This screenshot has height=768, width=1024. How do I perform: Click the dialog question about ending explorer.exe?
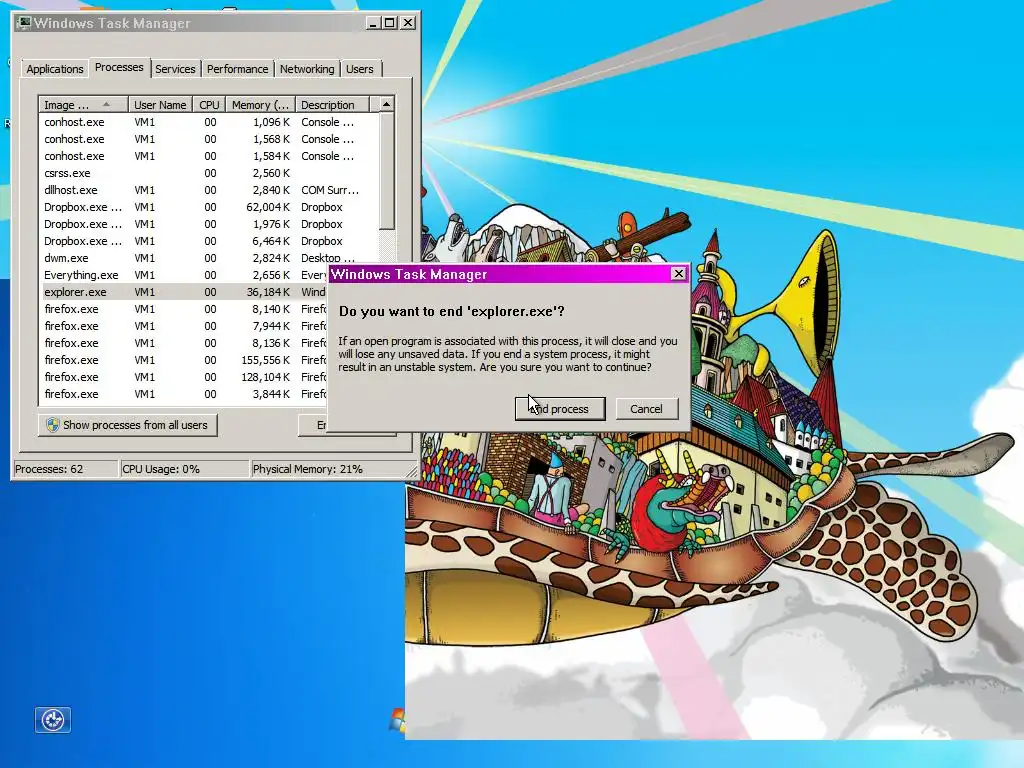(452, 312)
